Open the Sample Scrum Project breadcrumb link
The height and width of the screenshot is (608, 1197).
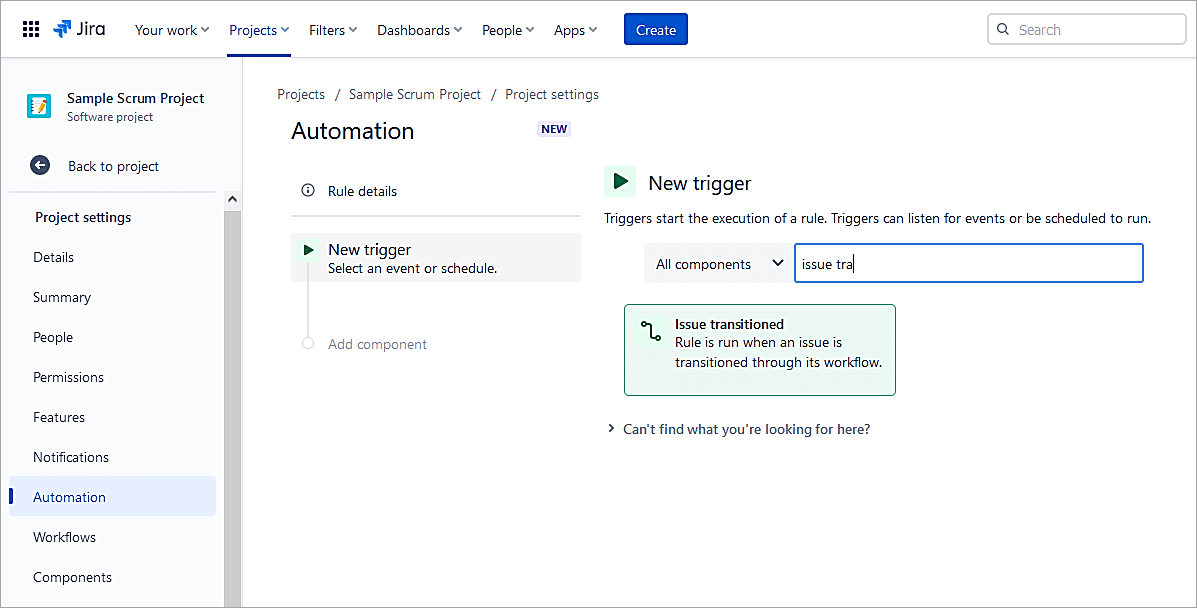(x=415, y=94)
